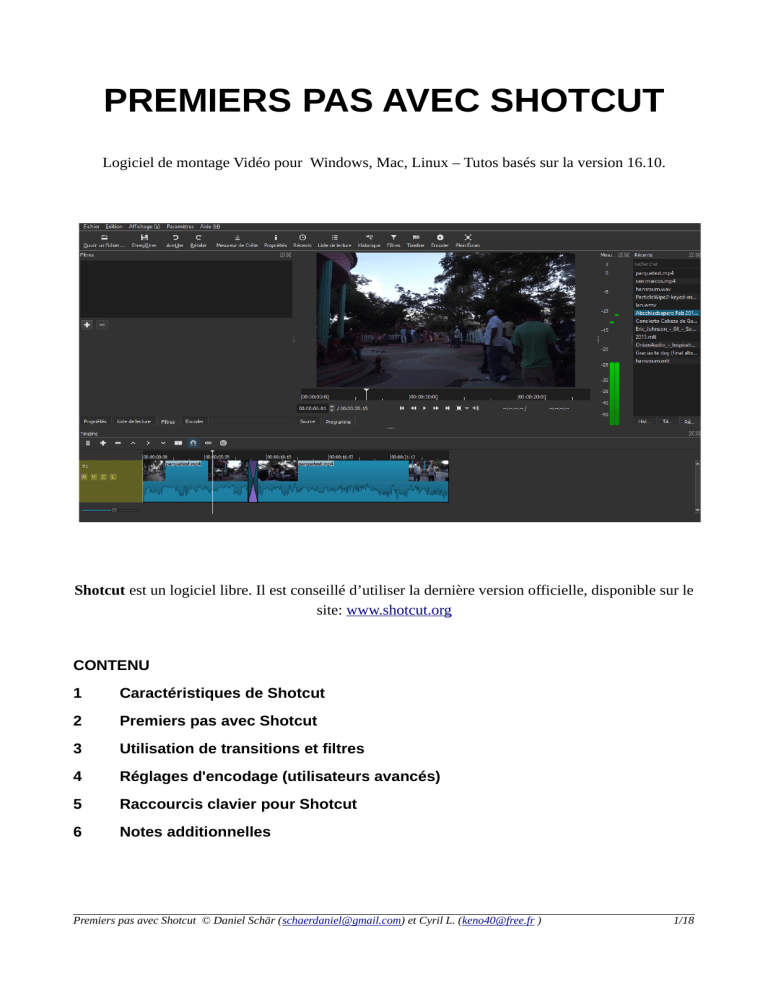Toggle hide (H) on track V1

click(x=94, y=477)
